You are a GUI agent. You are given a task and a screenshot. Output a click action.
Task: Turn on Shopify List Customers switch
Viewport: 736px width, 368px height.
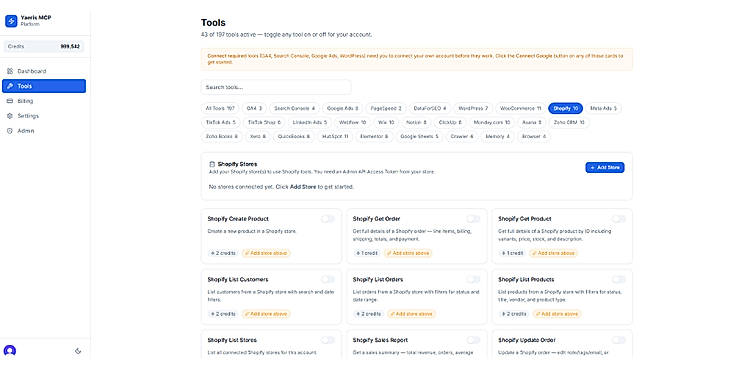[x=328, y=279]
